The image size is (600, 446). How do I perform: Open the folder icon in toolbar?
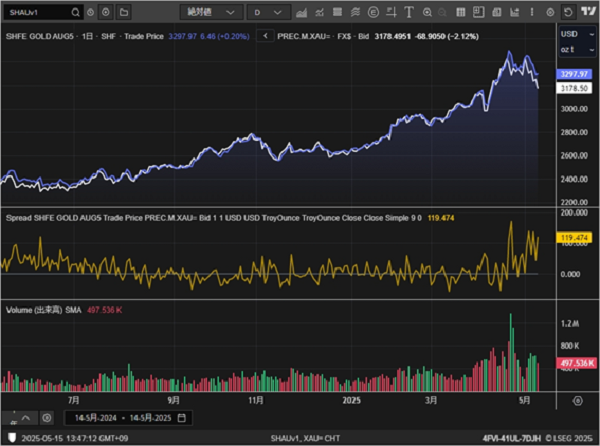click(x=124, y=12)
